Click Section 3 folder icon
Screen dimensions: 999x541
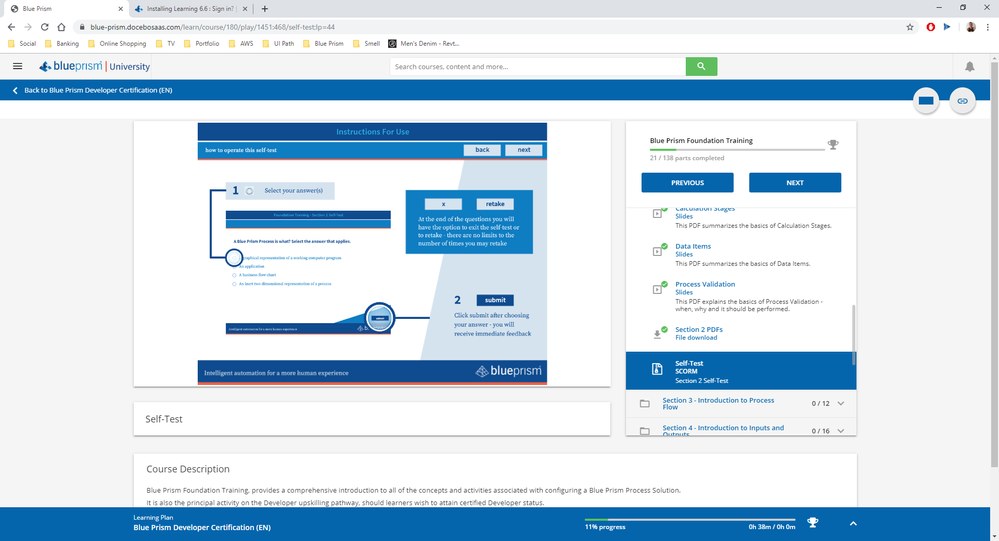645,403
